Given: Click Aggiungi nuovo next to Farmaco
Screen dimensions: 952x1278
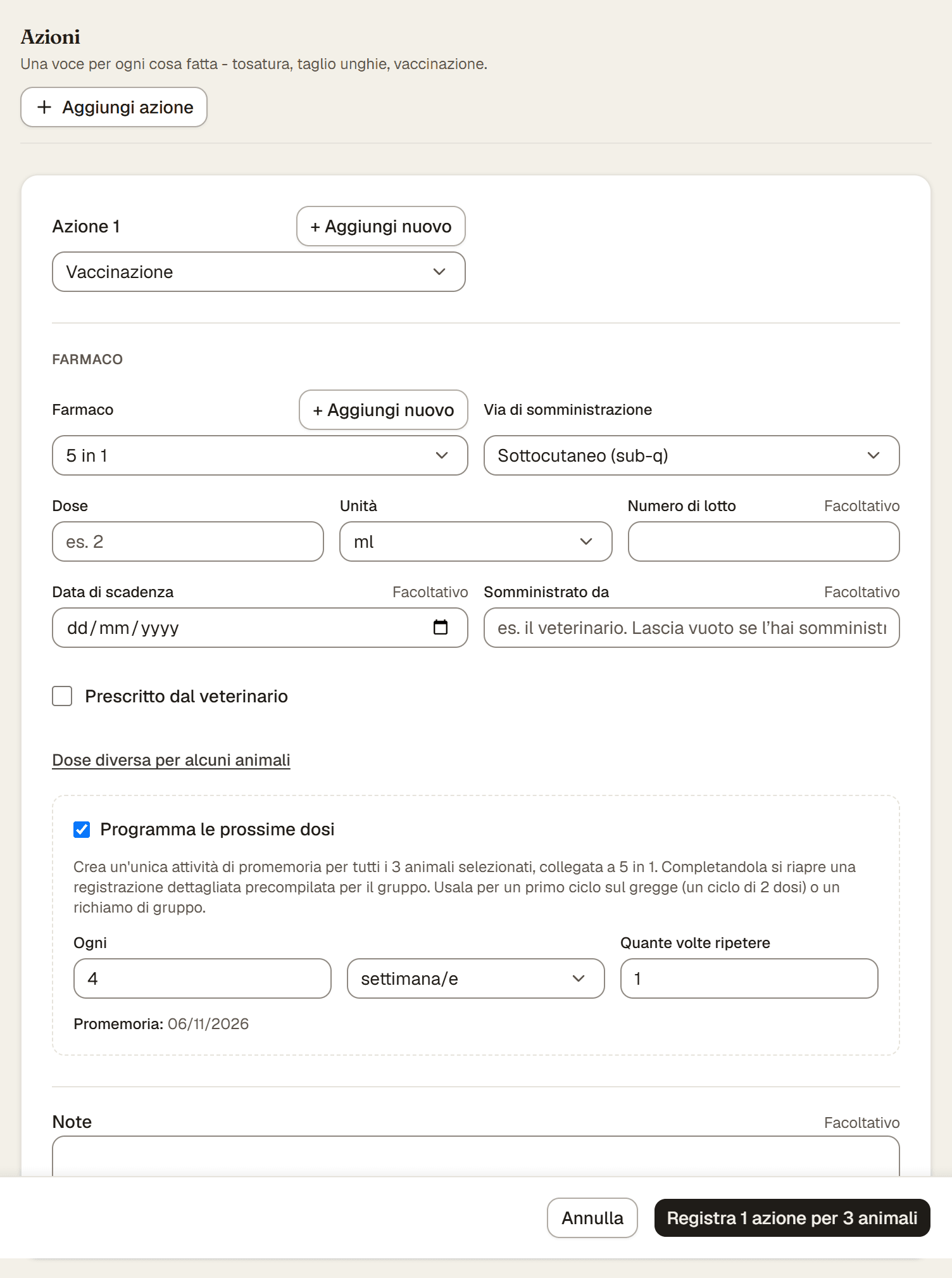Looking at the screenshot, I should 384,410.
